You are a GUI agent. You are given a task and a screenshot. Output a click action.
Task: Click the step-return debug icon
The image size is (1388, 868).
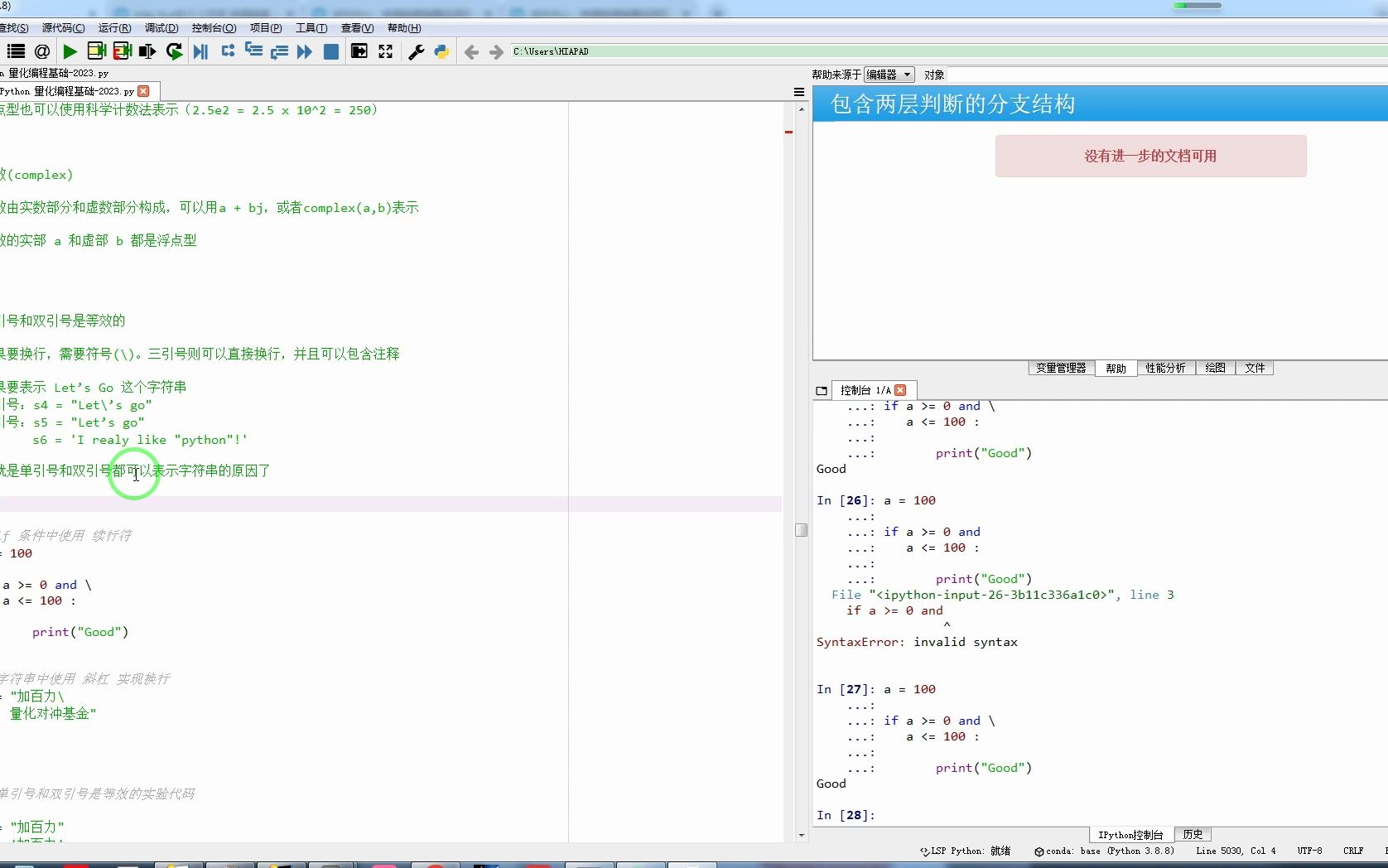279,51
